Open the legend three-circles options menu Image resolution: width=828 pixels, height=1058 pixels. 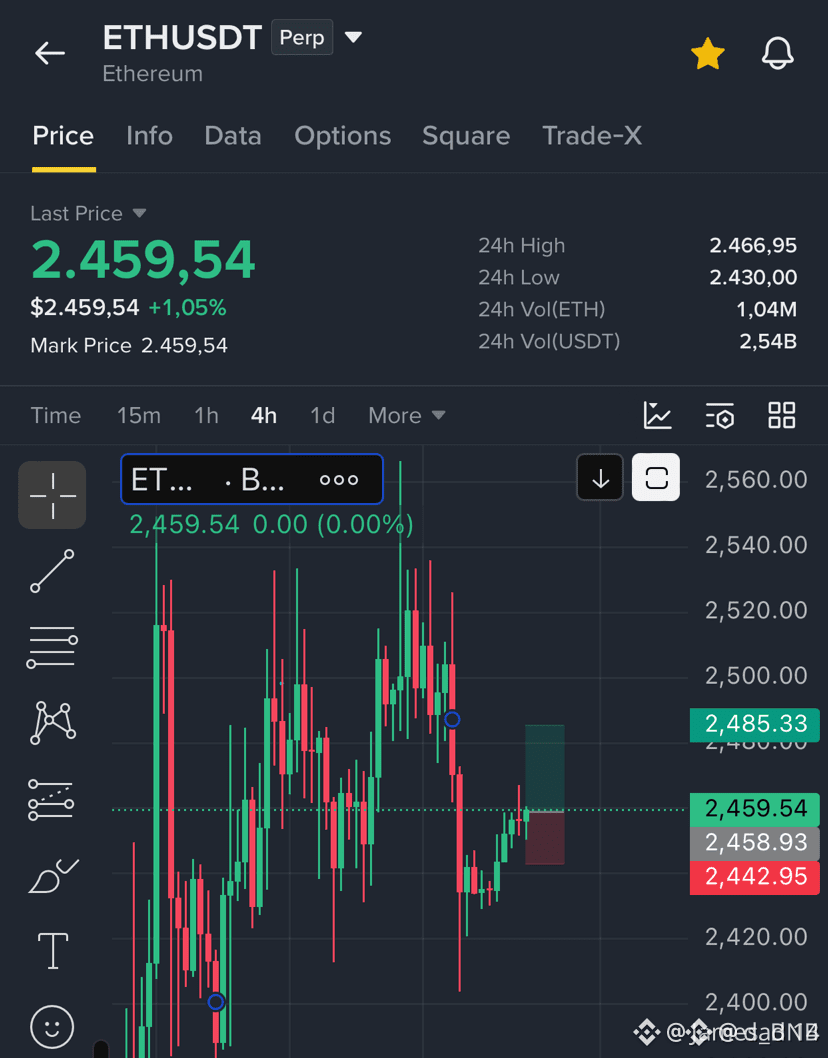click(x=339, y=480)
